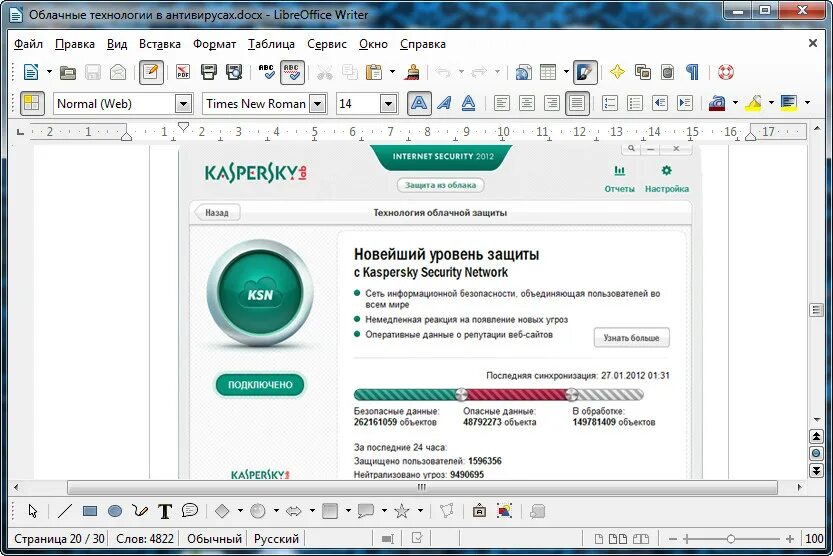This screenshot has height=556, width=833.
Task: Run Spelling and Grammar check
Action: tap(266, 72)
